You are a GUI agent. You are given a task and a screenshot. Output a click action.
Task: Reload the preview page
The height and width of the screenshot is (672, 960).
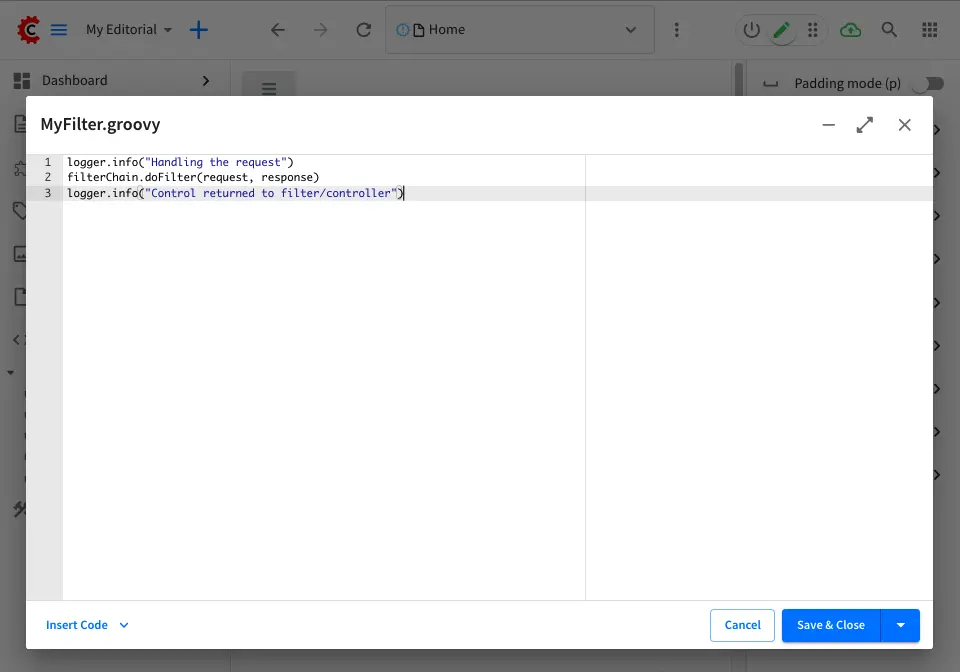coord(364,29)
